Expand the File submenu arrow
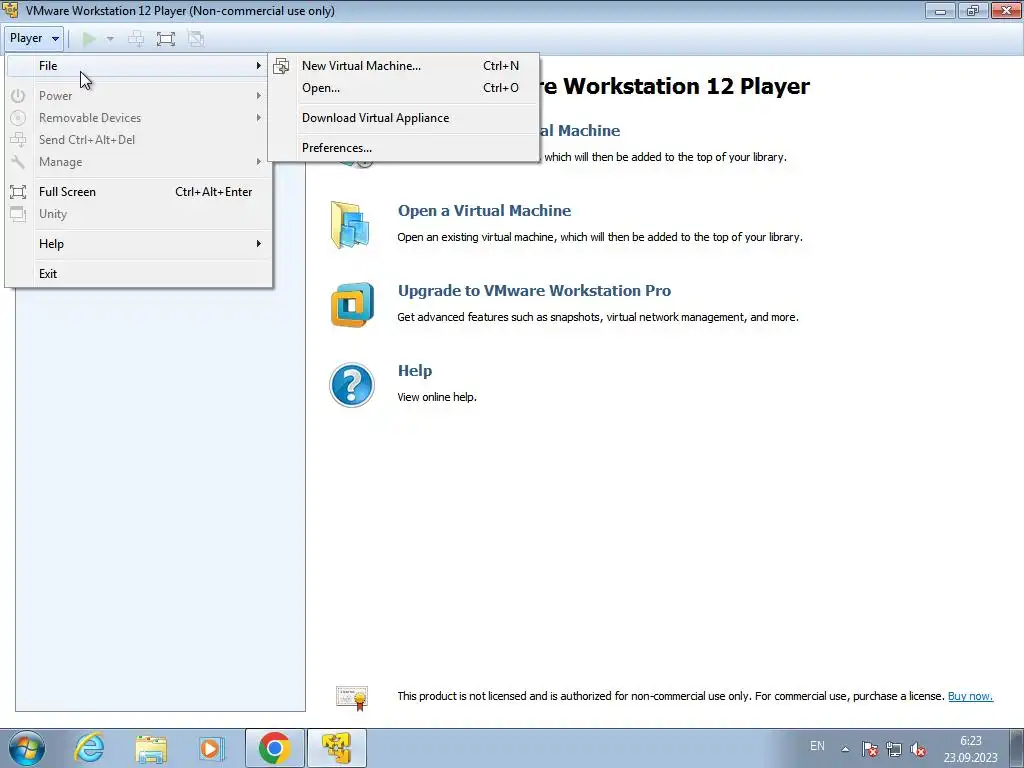This screenshot has height=768, width=1024. pyautogui.click(x=259, y=66)
